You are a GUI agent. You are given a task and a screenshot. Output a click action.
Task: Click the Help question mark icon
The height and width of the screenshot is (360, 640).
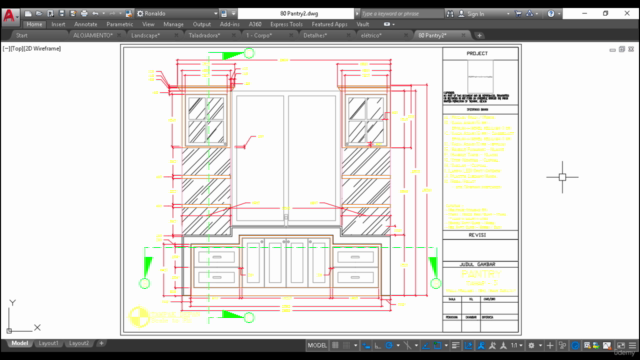pos(551,13)
